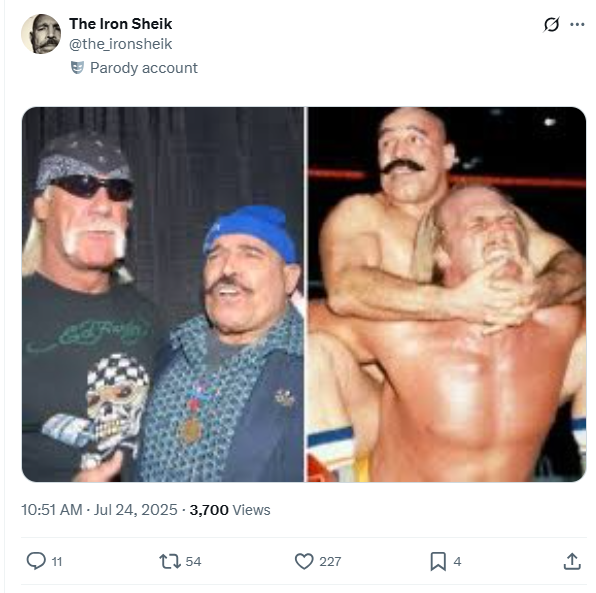Click the Parody account label
The height and width of the screenshot is (593, 596).
click(x=144, y=68)
